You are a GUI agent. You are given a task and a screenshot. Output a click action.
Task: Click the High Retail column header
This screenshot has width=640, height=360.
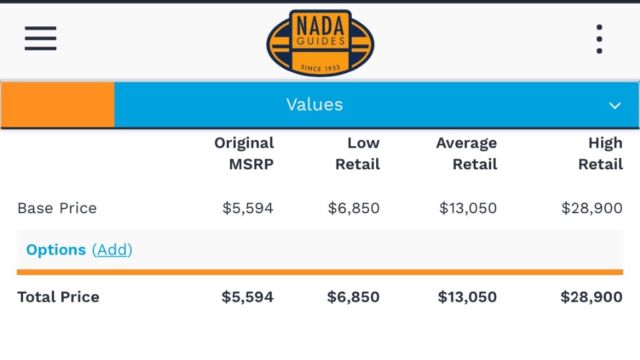(600, 153)
